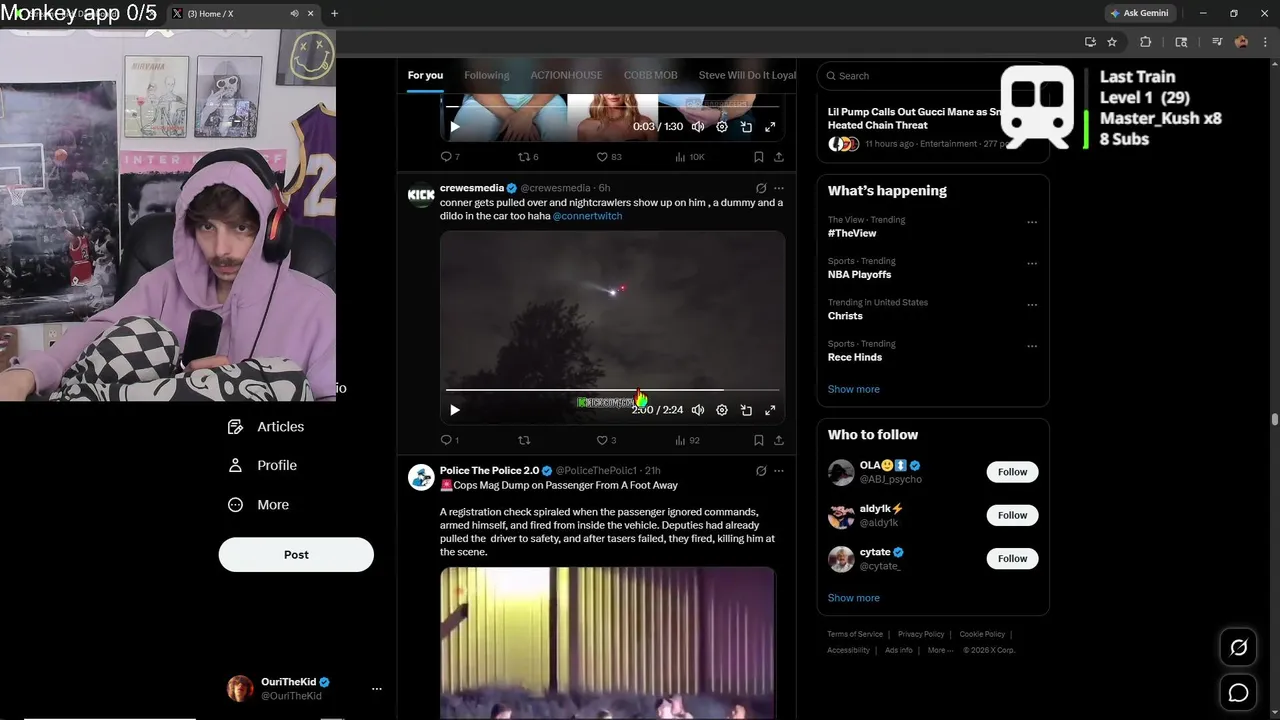The width and height of the screenshot is (1280, 720).
Task: Open settings on the top video
Action: pyautogui.click(x=722, y=127)
